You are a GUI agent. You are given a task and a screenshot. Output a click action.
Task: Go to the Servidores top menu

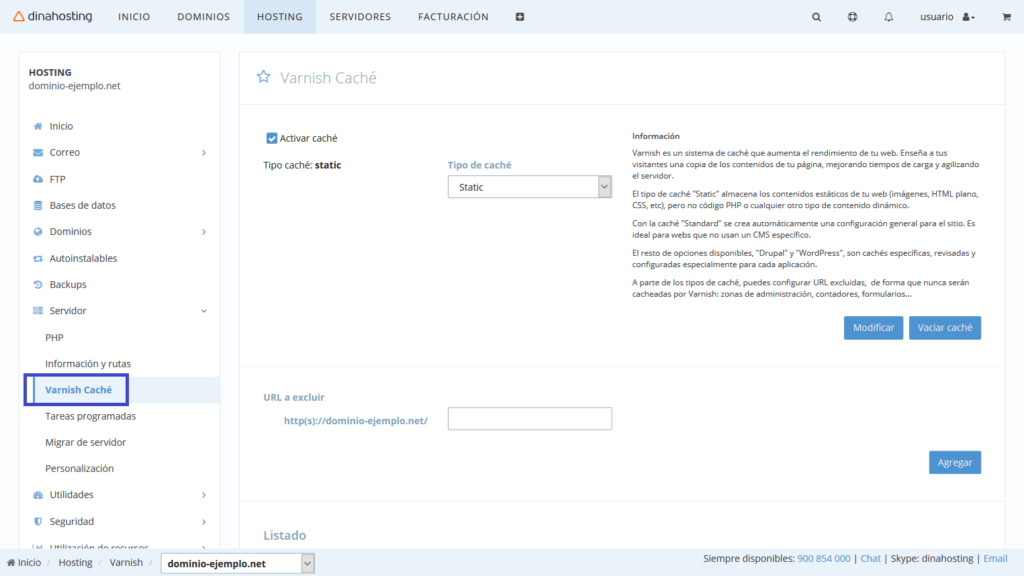pyautogui.click(x=360, y=17)
